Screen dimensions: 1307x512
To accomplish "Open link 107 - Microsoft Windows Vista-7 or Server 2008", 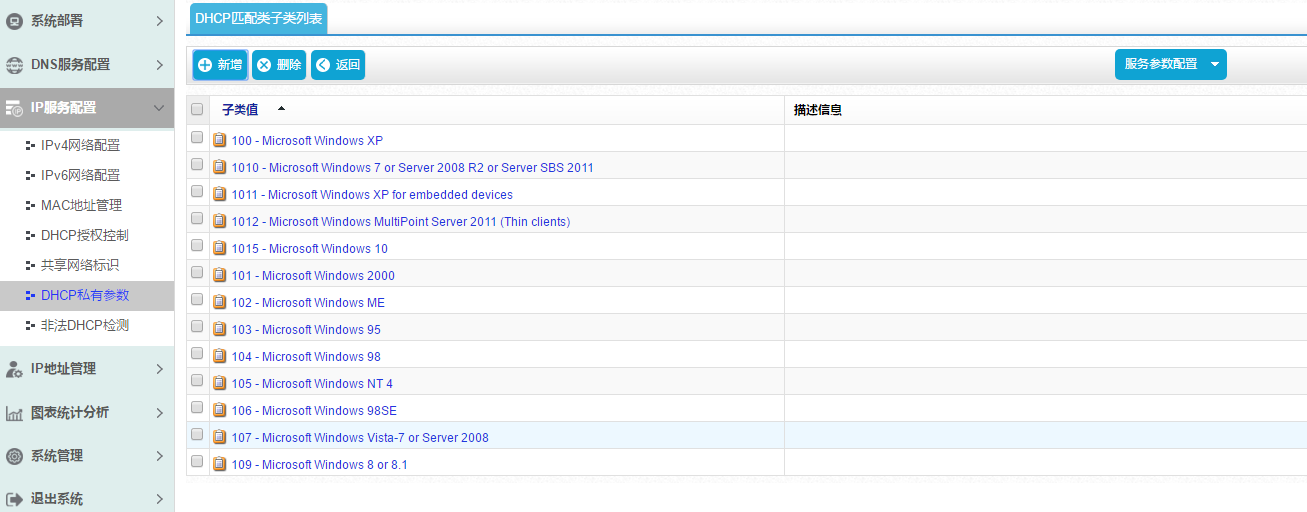I will pos(360,438).
